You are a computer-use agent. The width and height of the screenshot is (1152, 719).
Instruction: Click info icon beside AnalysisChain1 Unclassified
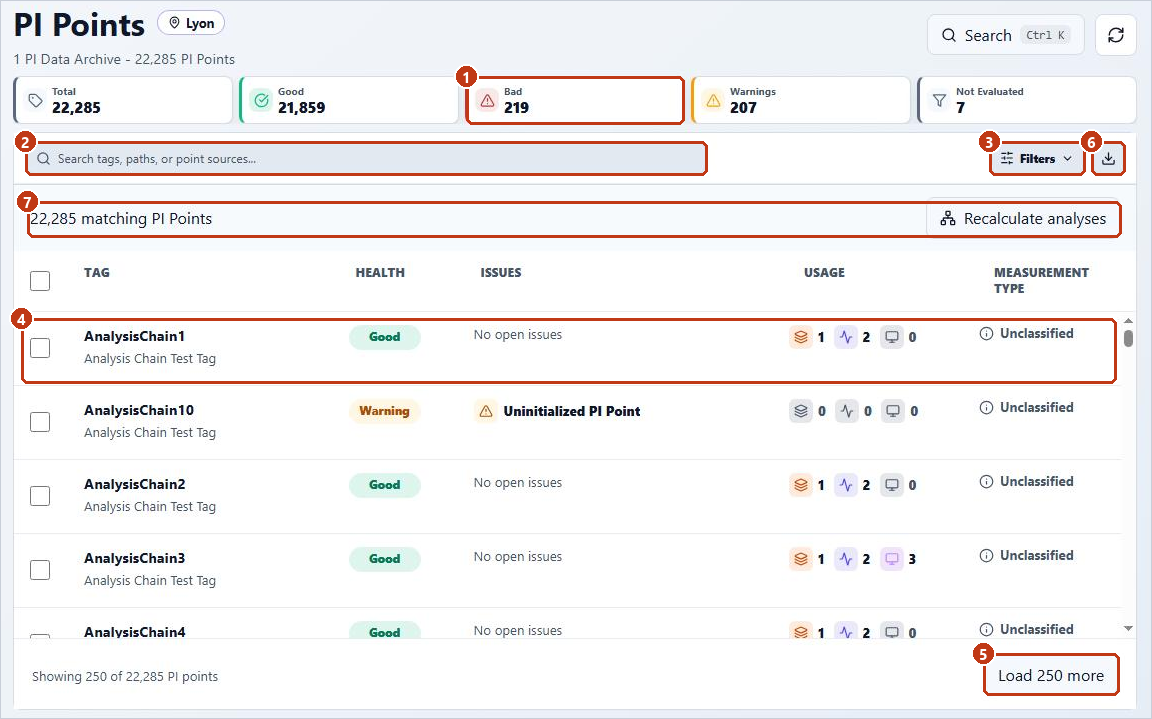click(987, 333)
